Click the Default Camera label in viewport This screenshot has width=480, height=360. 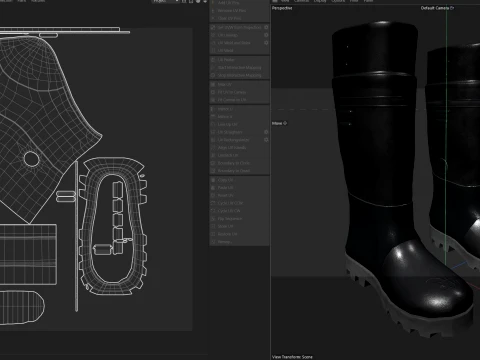(437, 8)
